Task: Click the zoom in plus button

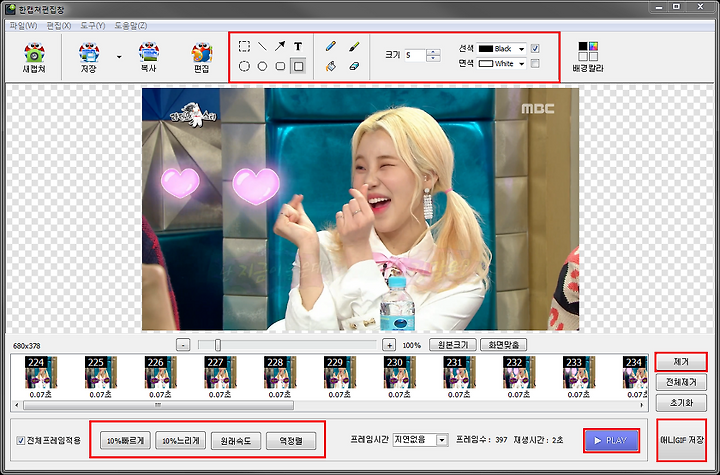Action: point(389,345)
